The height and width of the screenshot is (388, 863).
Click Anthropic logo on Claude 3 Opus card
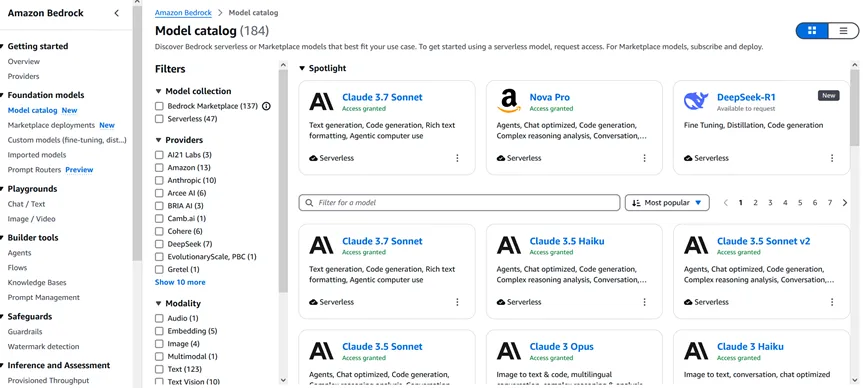(509, 351)
